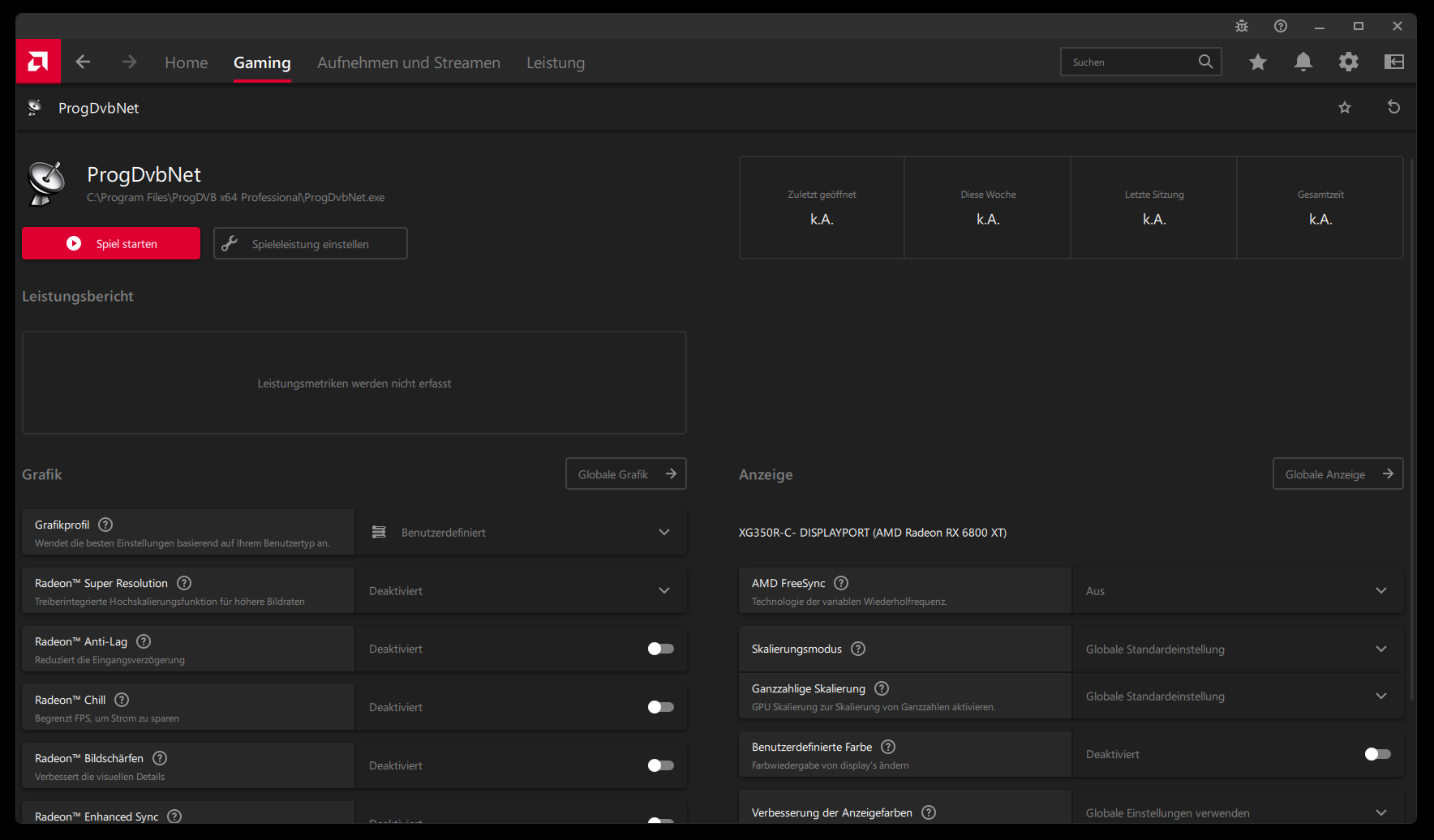Open the notifications bell

1303,62
